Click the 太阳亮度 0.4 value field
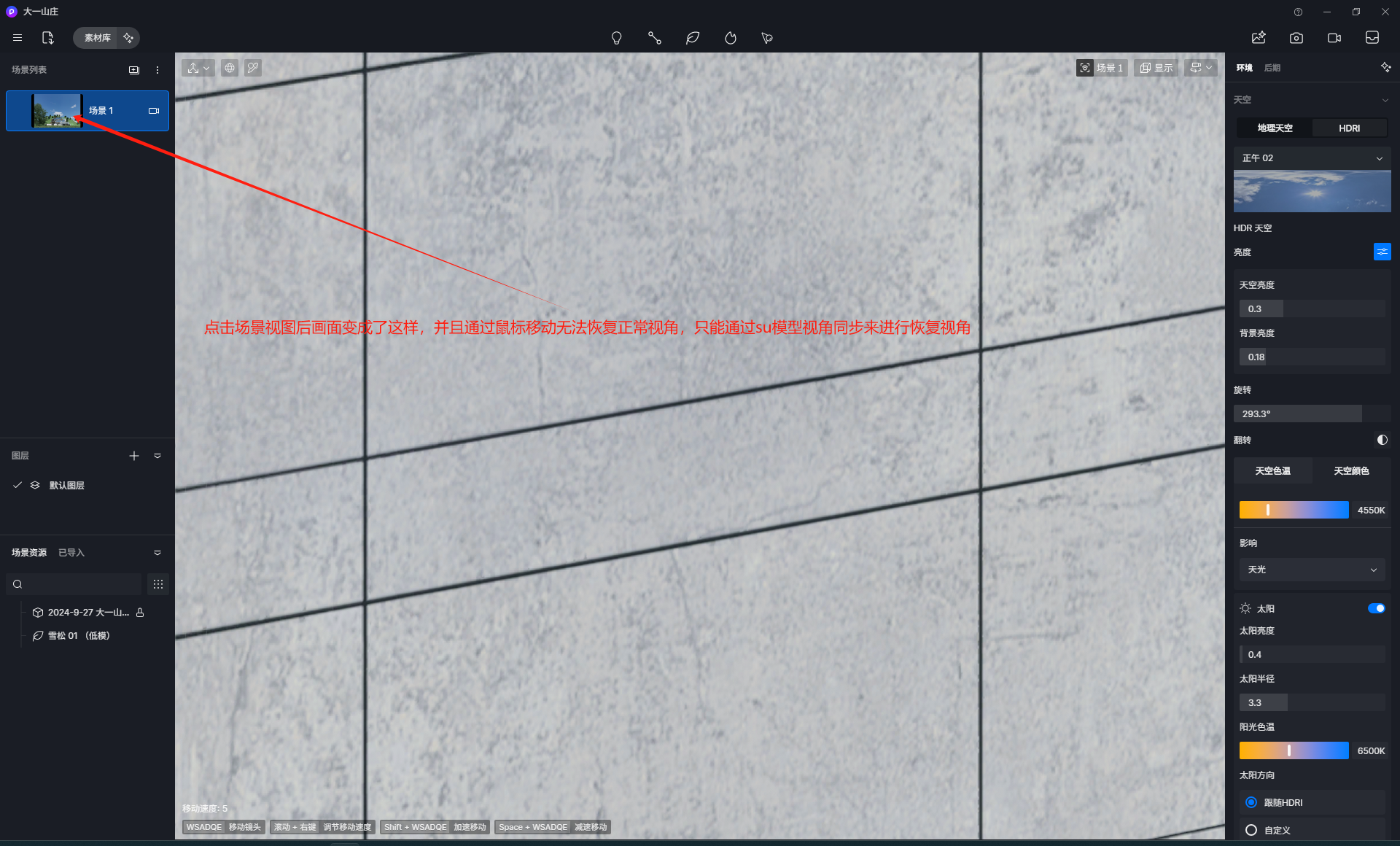Screen dimensions: 1400x846 1312,654
